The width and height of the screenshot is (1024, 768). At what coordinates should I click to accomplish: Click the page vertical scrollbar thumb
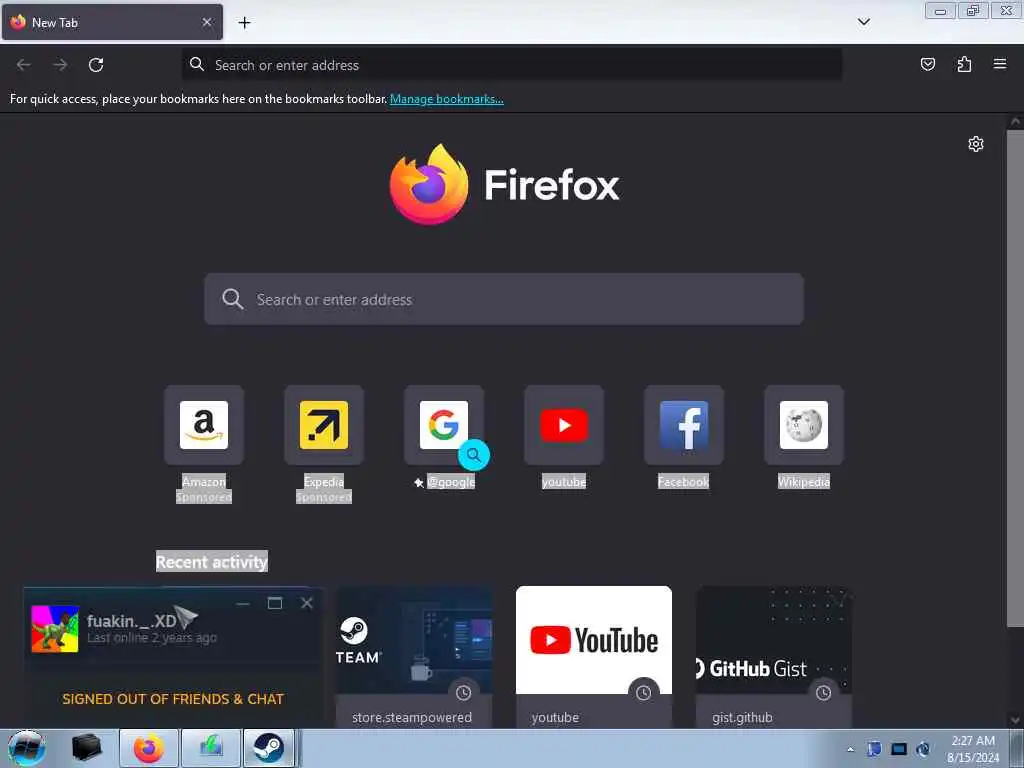coord(1015,379)
